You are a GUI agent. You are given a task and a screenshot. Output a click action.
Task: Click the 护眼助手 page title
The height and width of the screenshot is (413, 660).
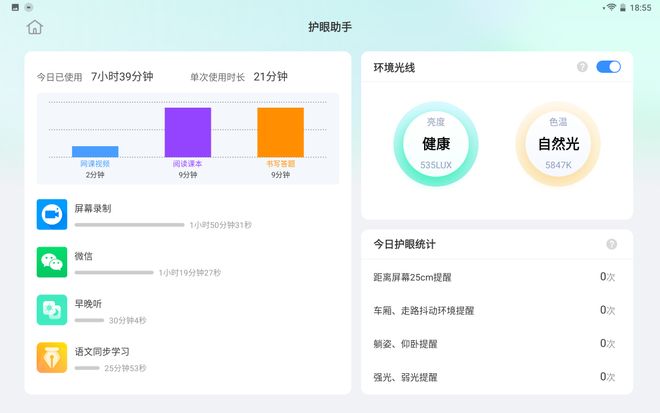tap(330, 27)
